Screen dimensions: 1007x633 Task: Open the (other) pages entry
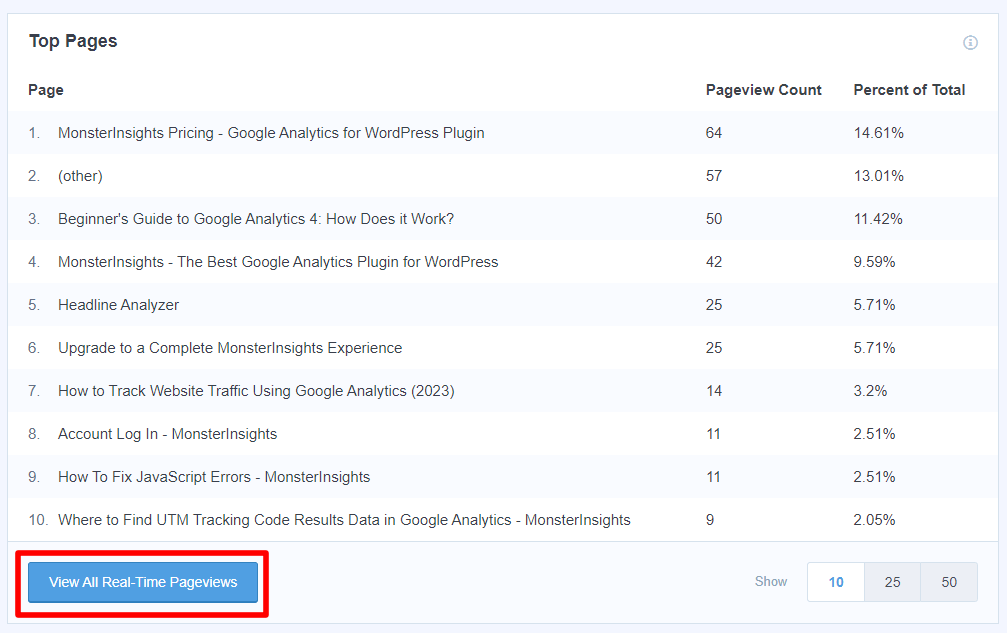(x=80, y=175)
